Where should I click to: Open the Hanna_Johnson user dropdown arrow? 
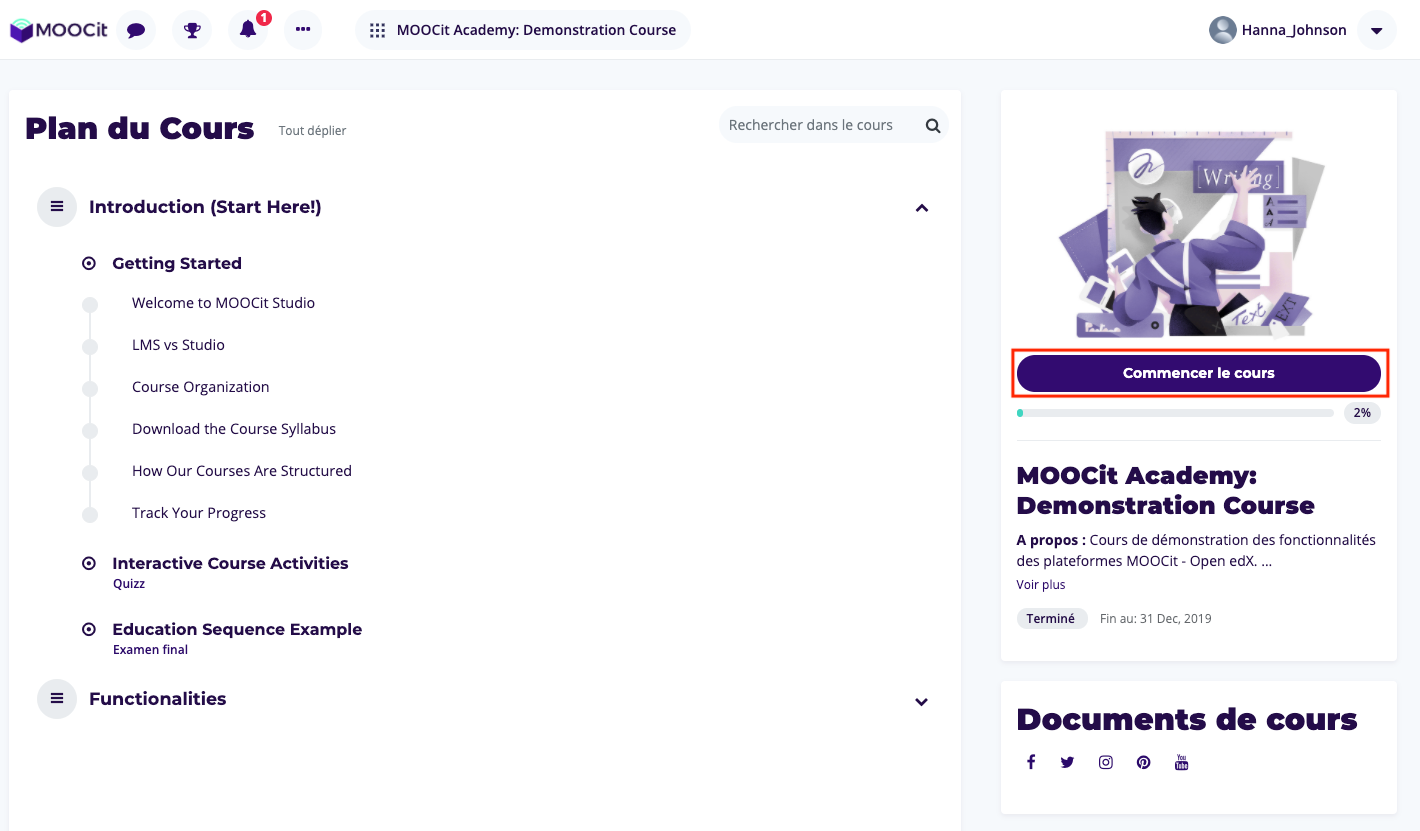(x=1376, y=30)
